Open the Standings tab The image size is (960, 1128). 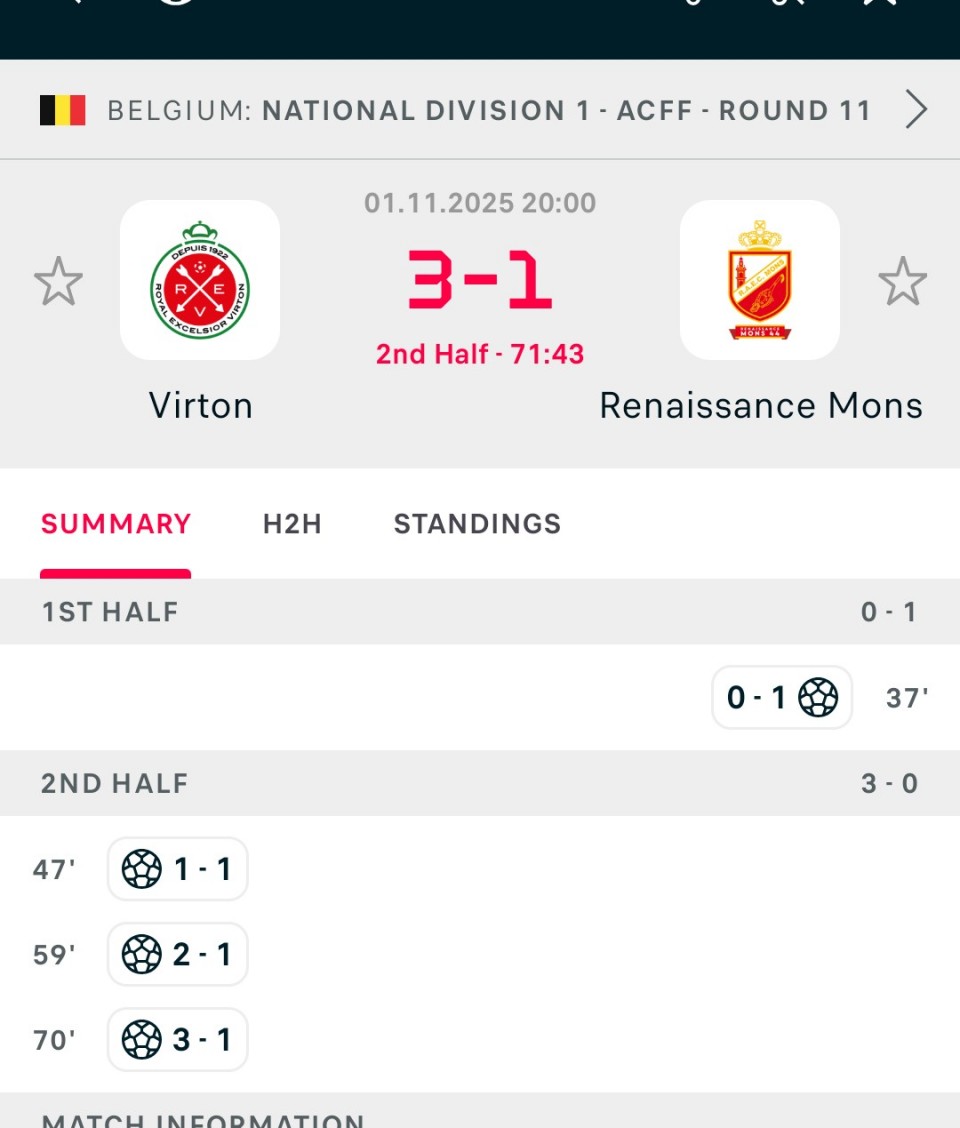(x=477, y=524)
